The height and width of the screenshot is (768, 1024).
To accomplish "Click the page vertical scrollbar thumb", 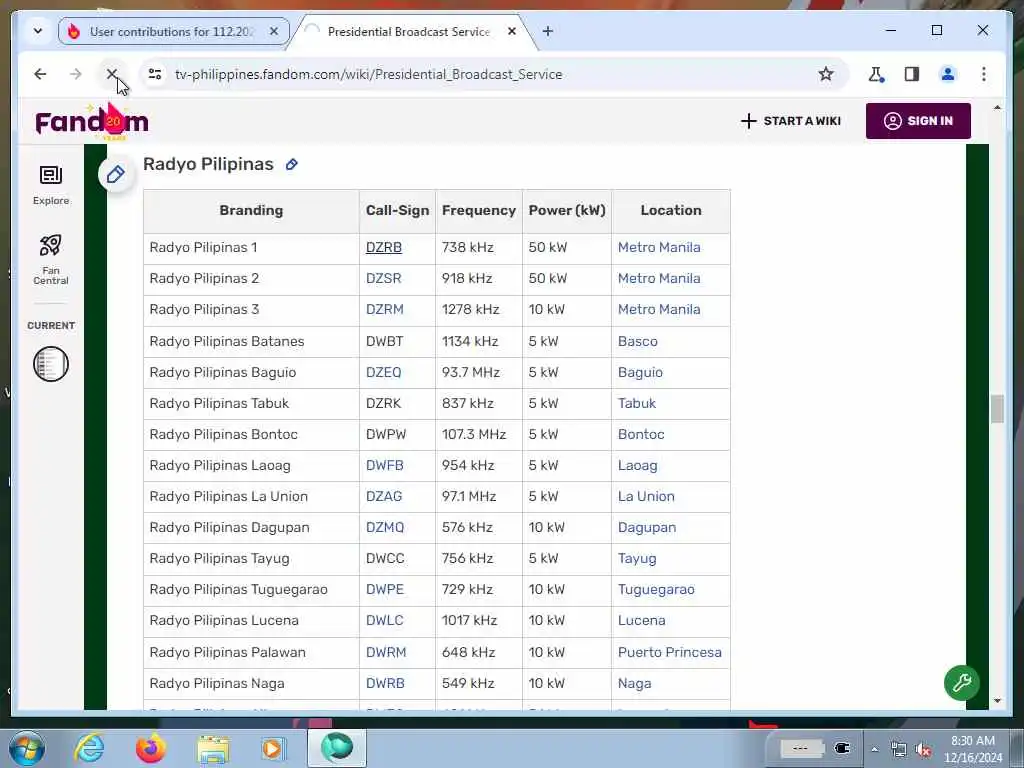I will [x=997, y=409].
